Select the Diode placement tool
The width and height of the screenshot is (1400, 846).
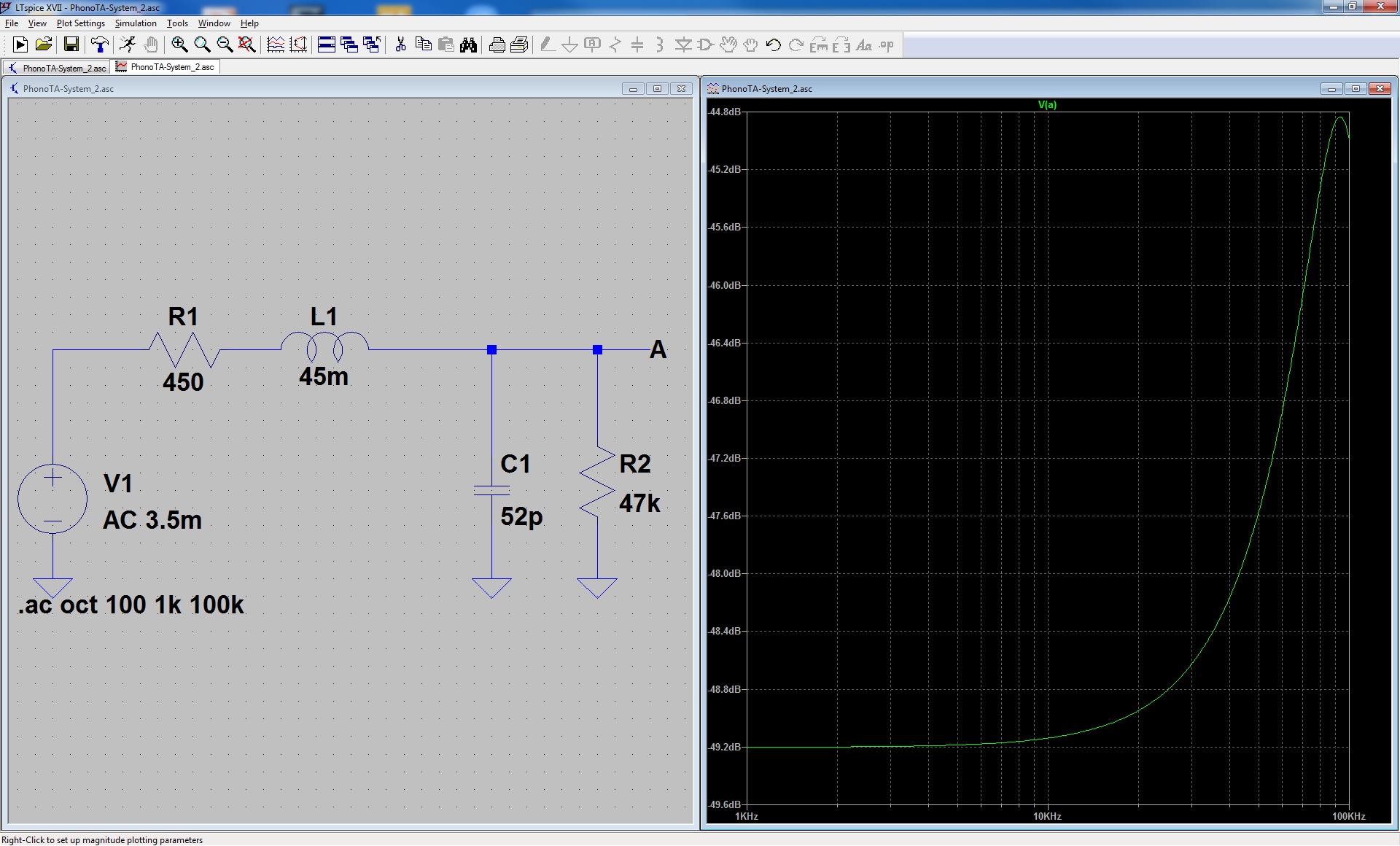[683, 45]
